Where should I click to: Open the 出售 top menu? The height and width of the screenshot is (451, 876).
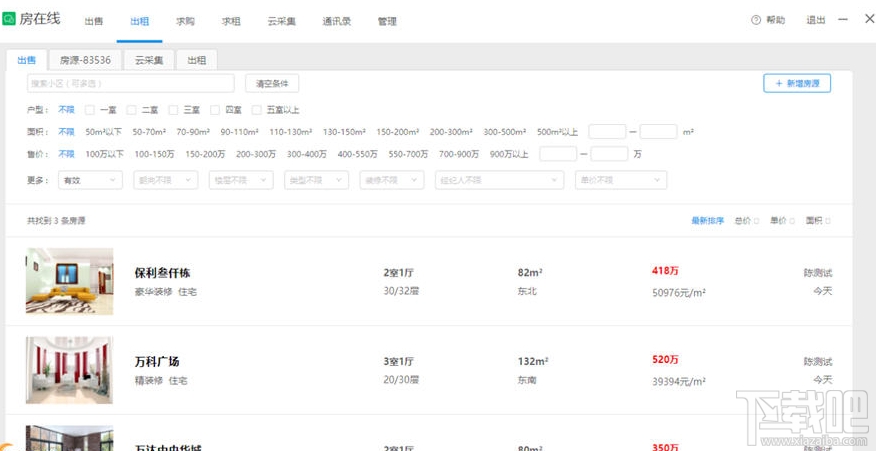[x=94, y=22]
